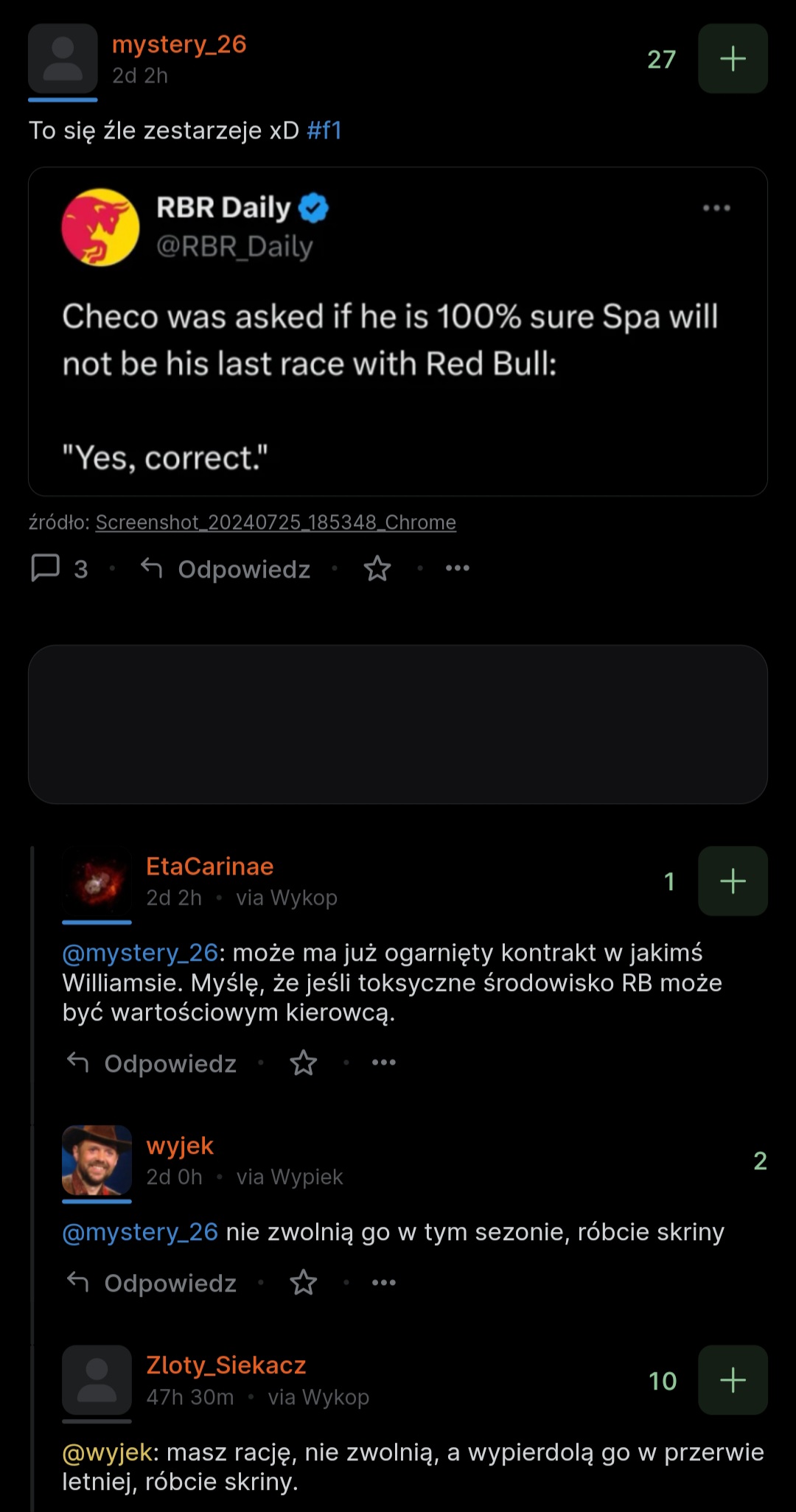Image resolution: width=796 pixels, height=1512 pixels.
Task: Favorite the main post with star
Action: [x=377, y=569]
